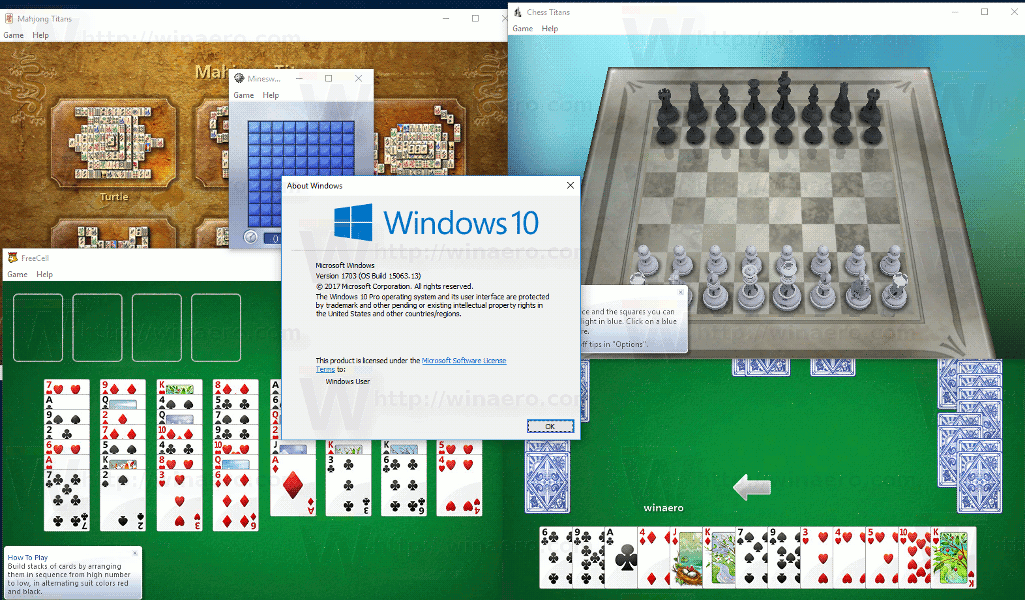Click the Minesweeper mine icon in title bar
Screen dimensions: 1025x600
pos(239,78)
